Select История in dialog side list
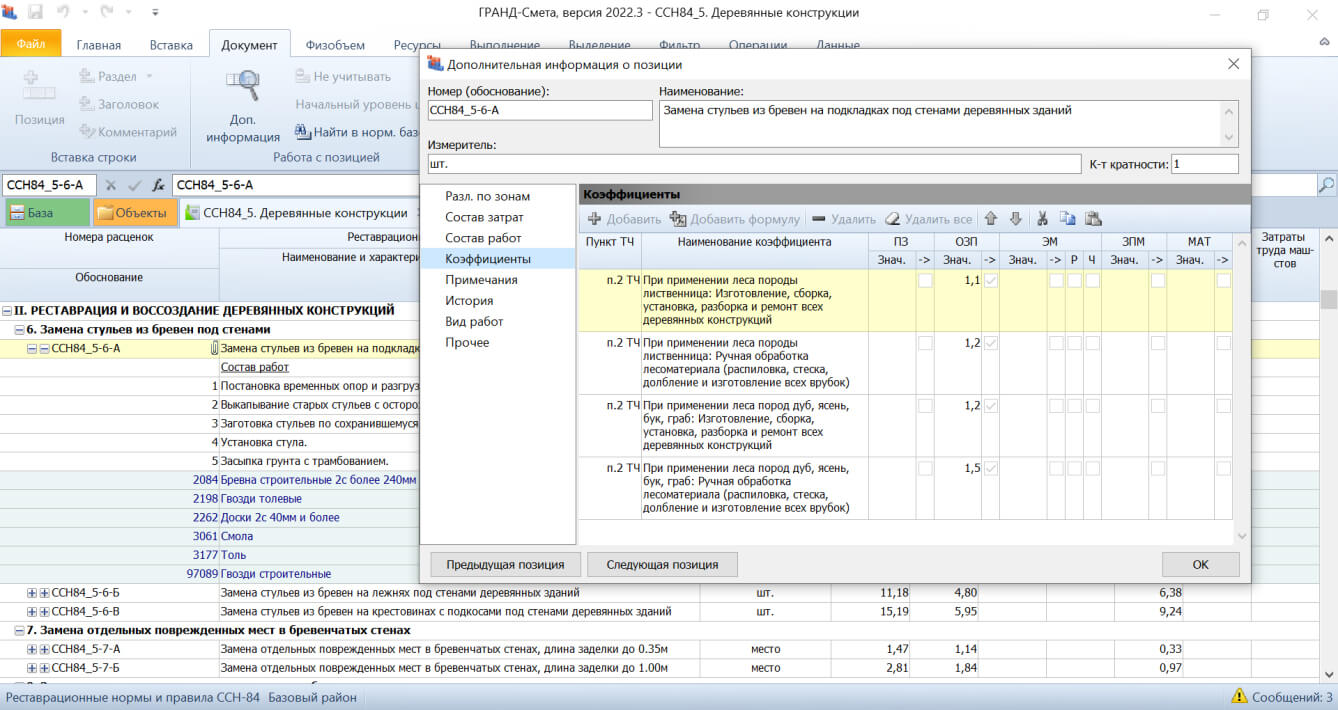Image resolution: width=1338 pixels, height=710 pixels. point(469,301)
